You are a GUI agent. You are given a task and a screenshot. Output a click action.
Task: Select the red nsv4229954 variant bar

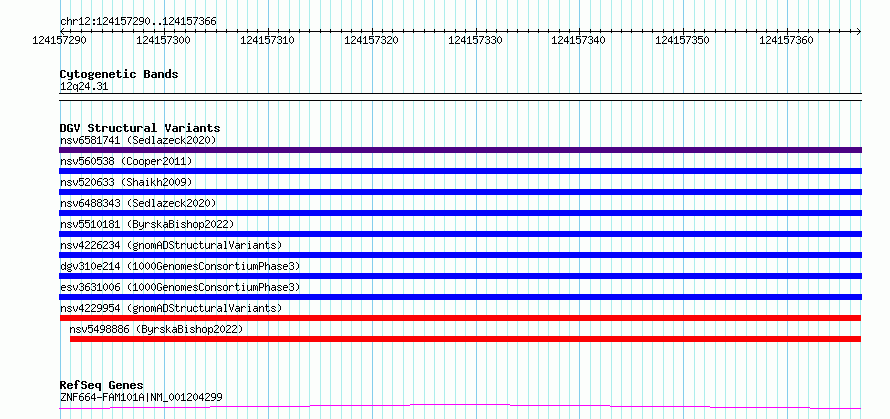[x=460, y=318]
